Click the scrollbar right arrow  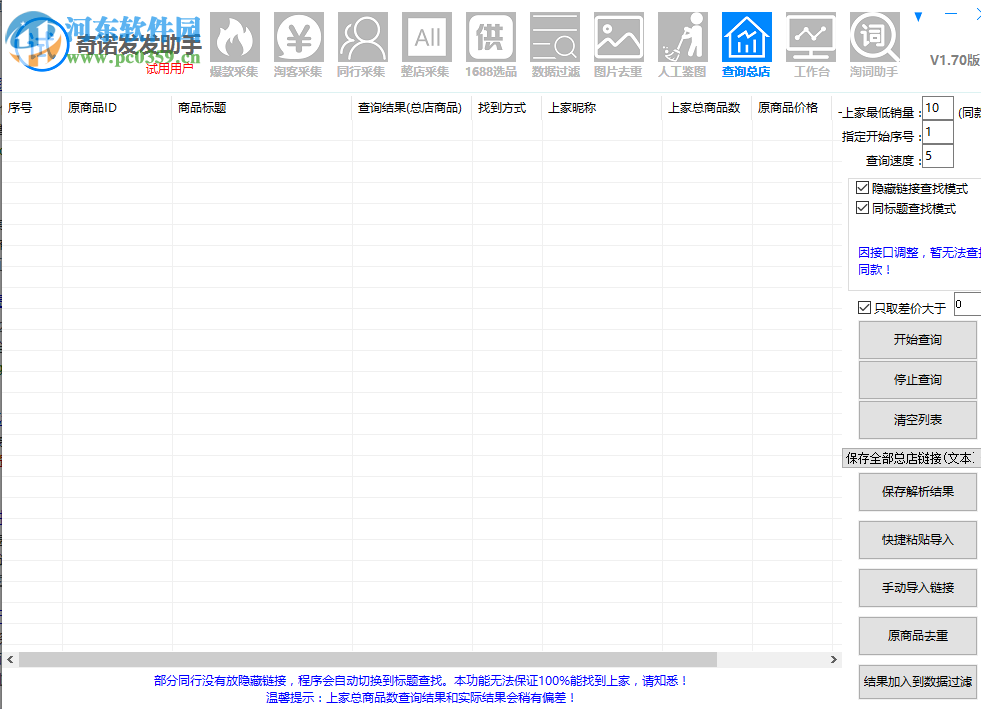(x=833, y=660)
